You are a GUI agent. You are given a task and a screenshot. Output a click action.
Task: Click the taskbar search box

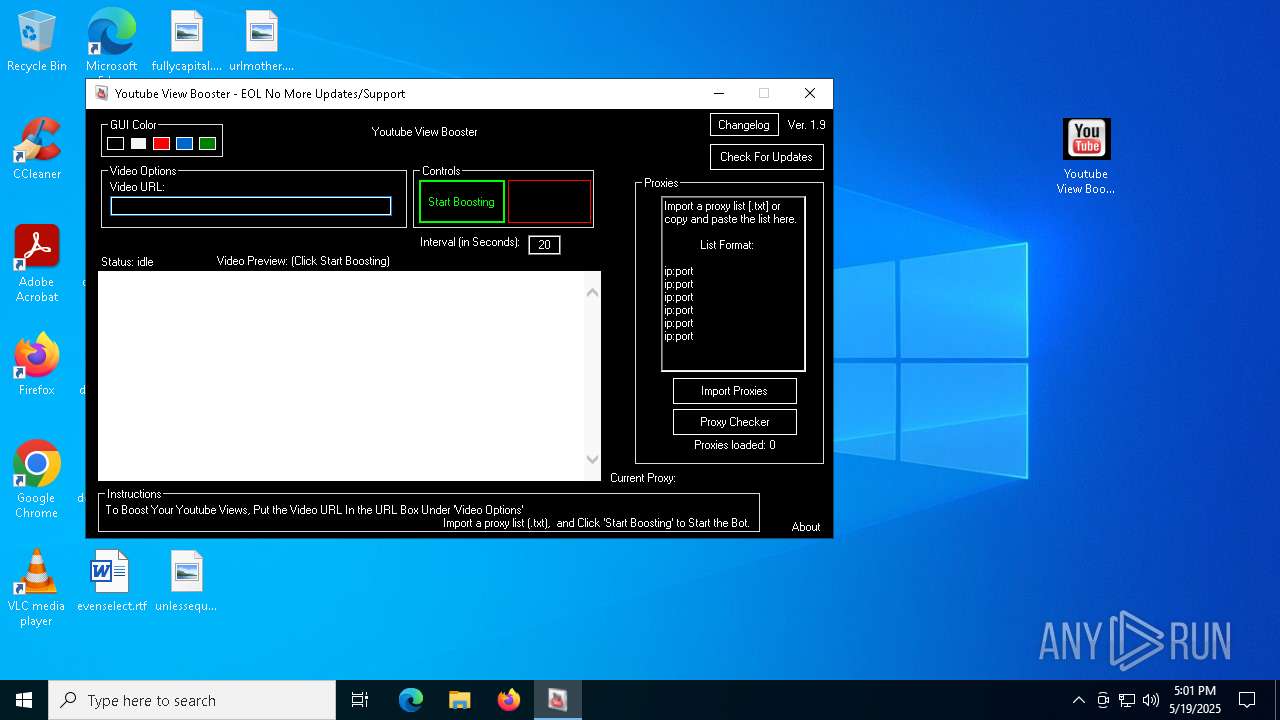coord(192,700)
